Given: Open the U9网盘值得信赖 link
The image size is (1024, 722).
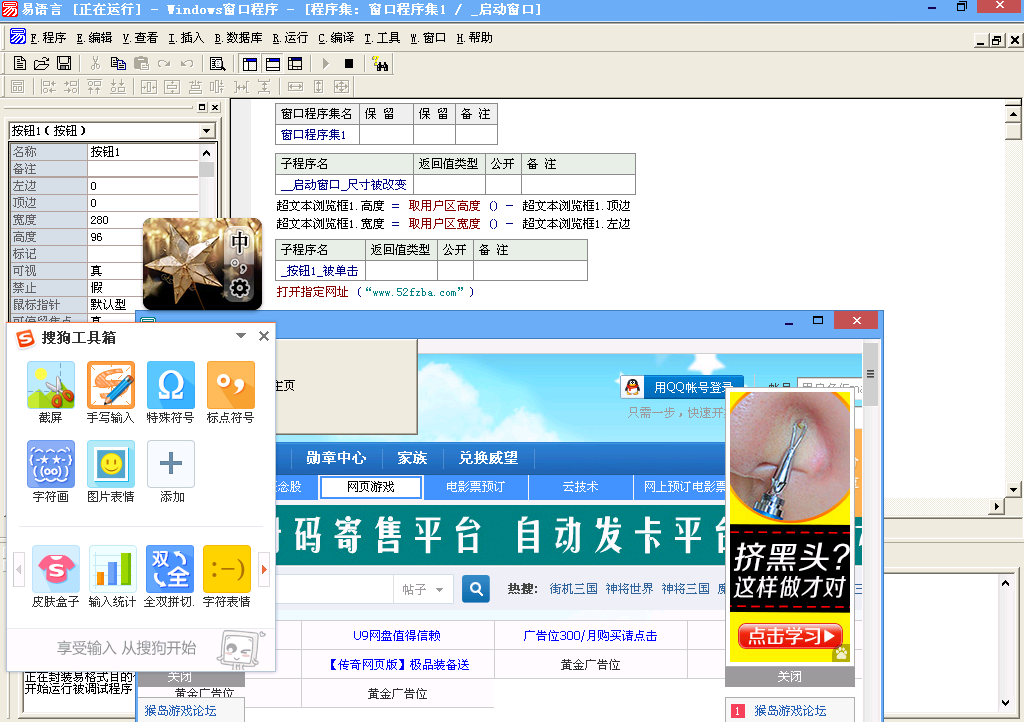Looking at the screenshot, I should click(396, 635).
